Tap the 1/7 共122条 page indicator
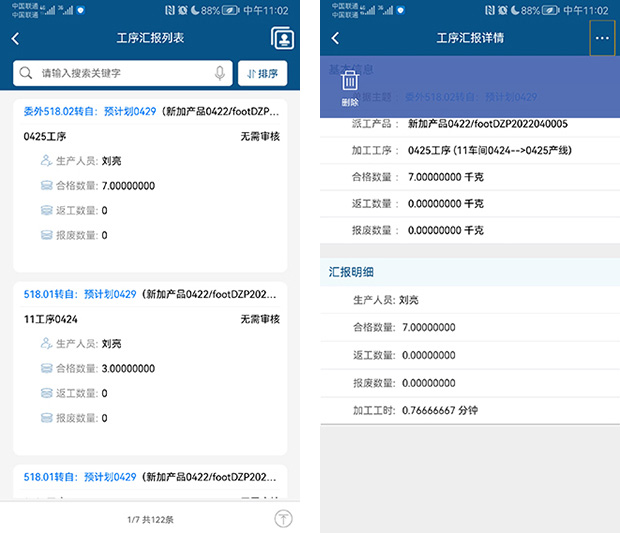Screen dimensions: 620x533 (x=150, y=520)
